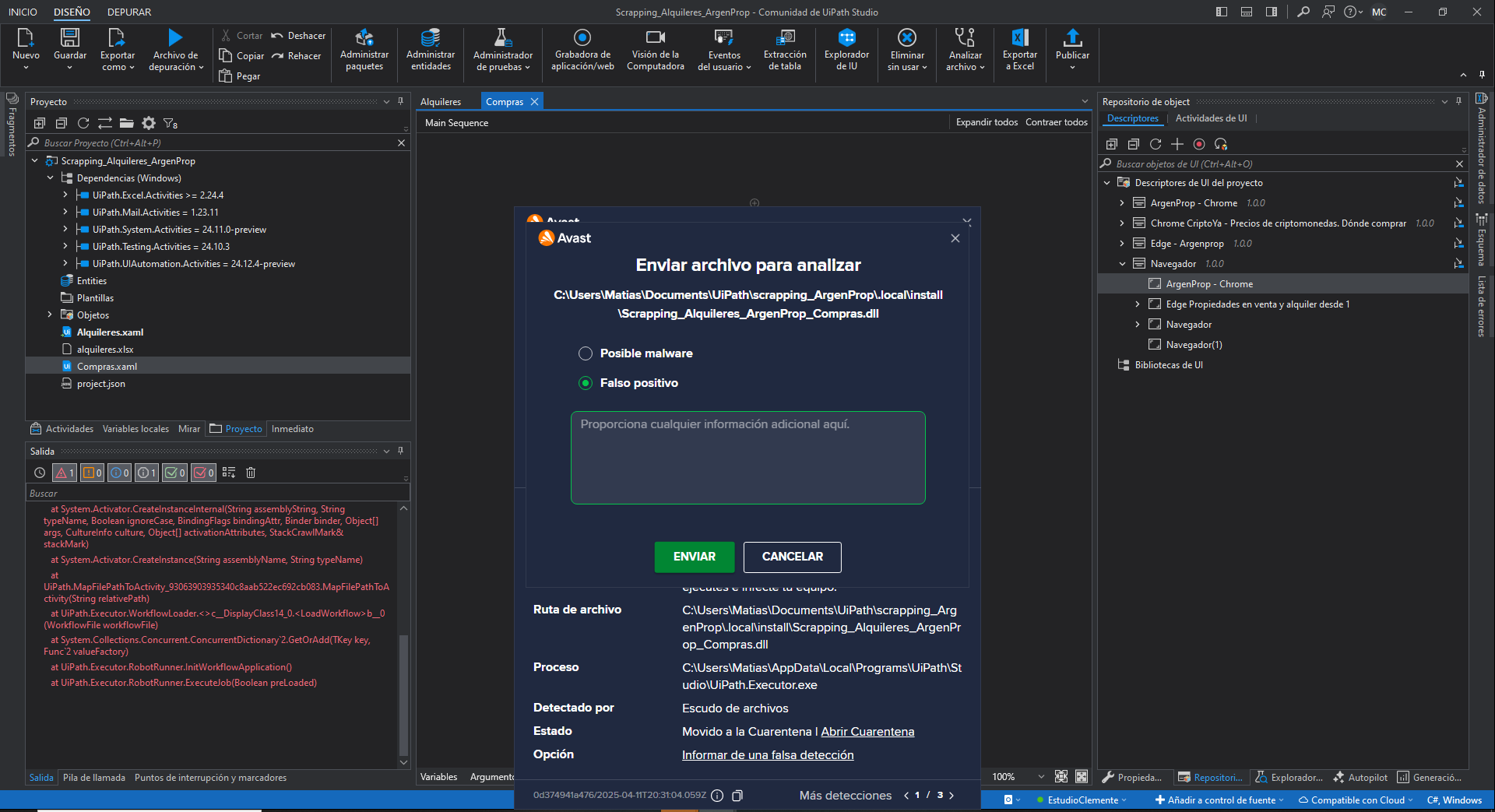The image size is (1495, 812).
Task: Toggle timestamps clock icon in Salida
Action: [x=40, y=473]
